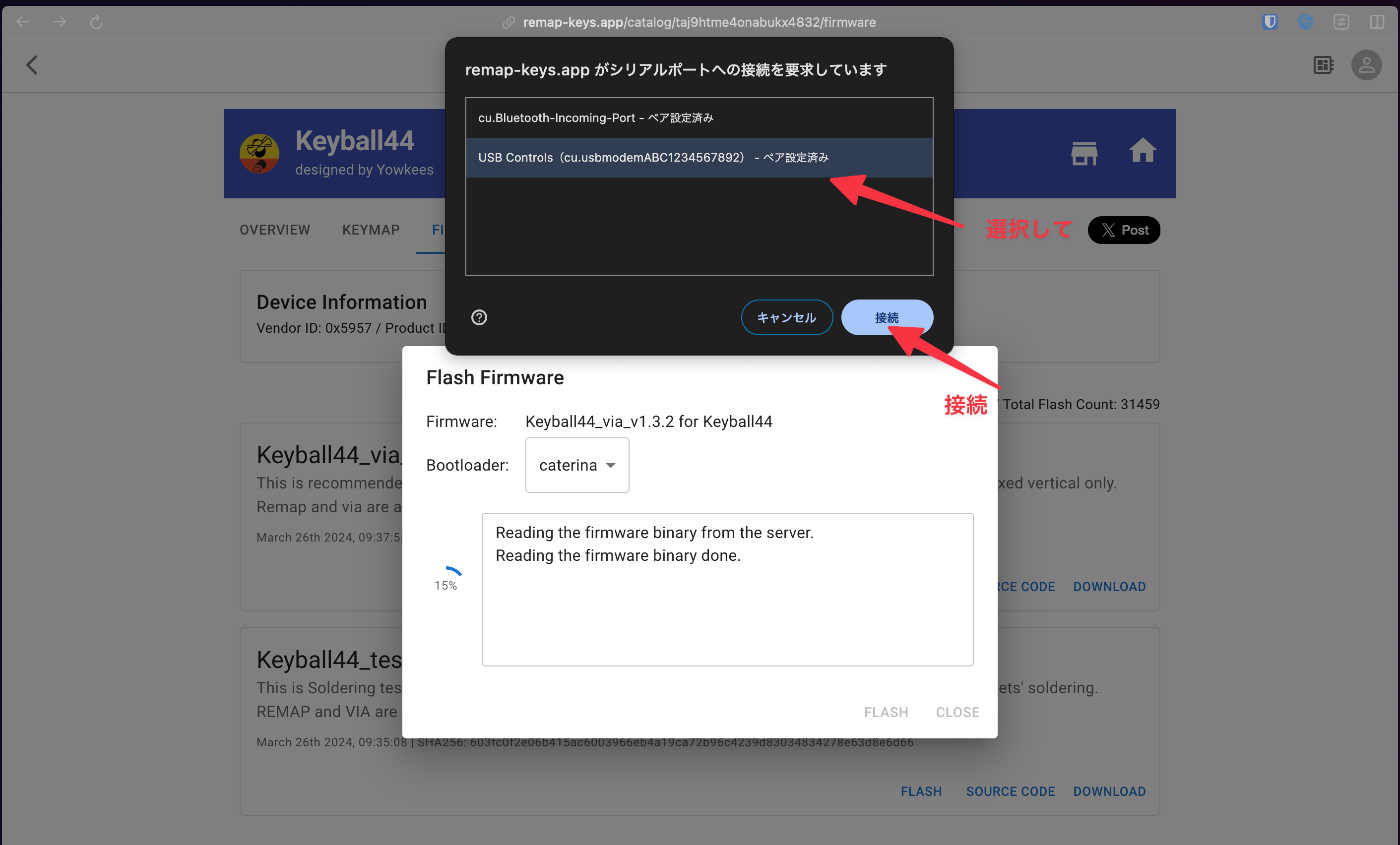
Task: Click the Keyball44 keyboard logo image
Action: click(260, 153)
